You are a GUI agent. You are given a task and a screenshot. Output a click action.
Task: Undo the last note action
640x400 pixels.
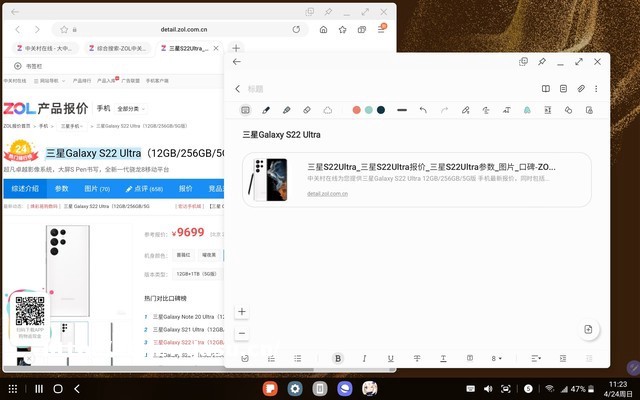click(x=423, y=109)
